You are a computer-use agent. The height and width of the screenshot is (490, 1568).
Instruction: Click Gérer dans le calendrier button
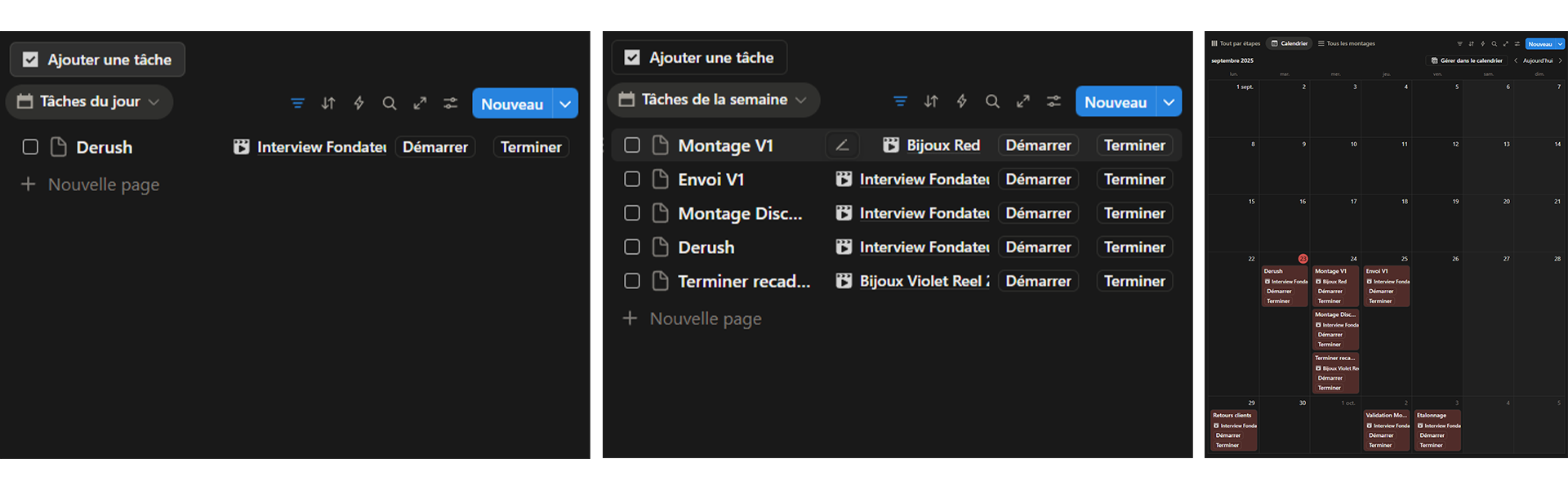click(1467, 60)
